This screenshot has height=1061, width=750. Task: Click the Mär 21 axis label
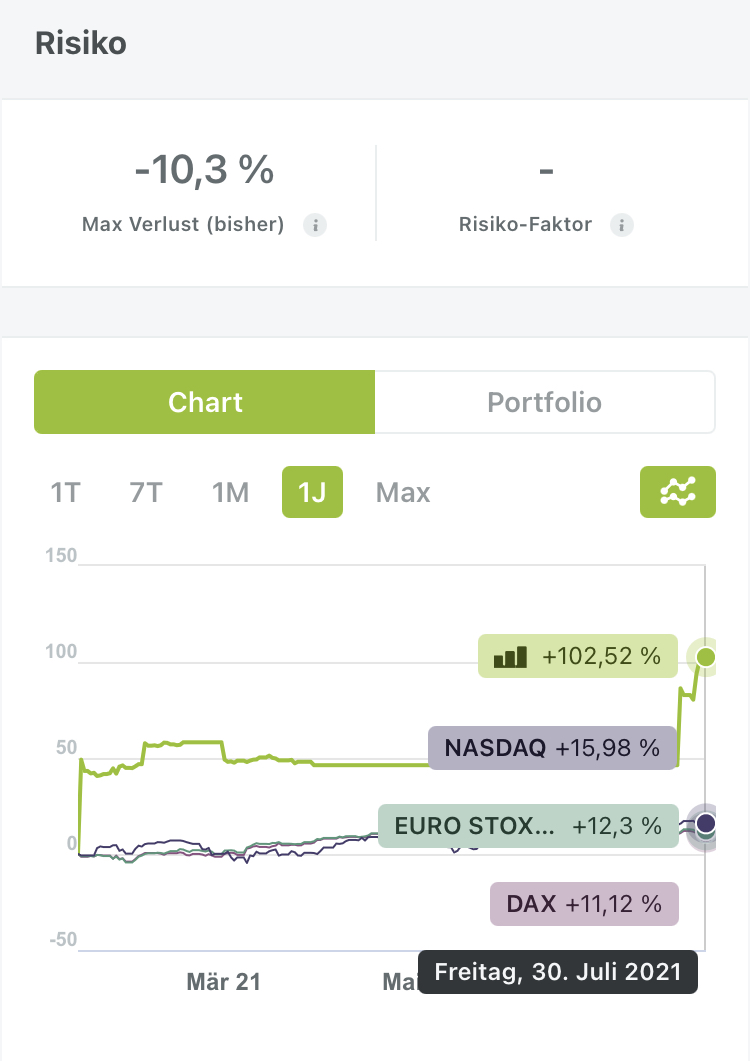coord(223,982)
